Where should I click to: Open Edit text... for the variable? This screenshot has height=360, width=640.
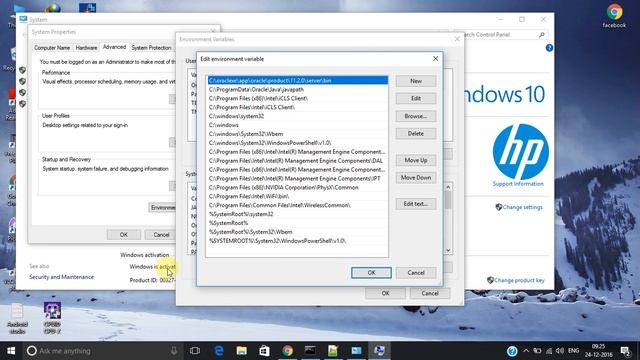pos(416,204)
